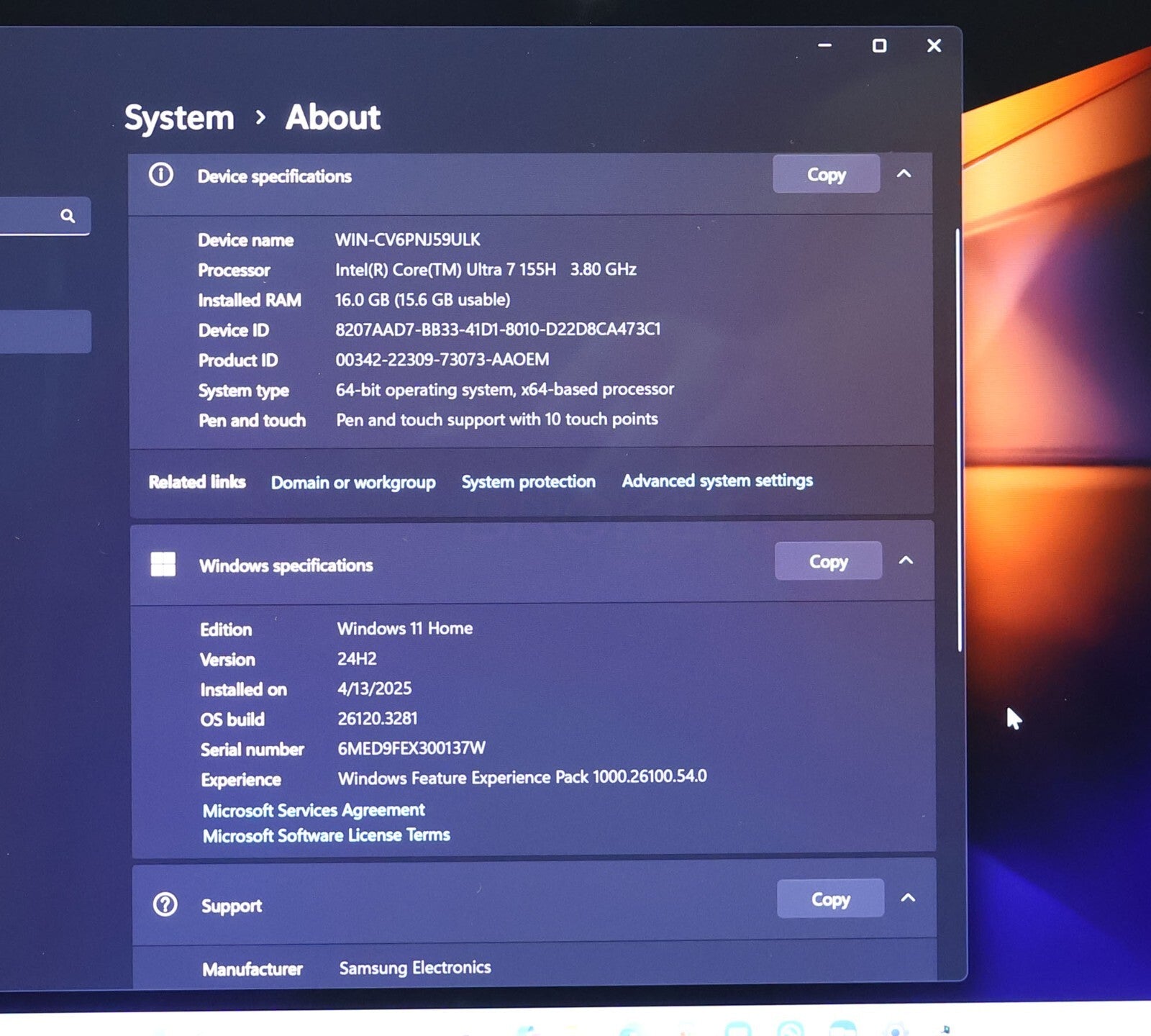The image size is (1151, 1036).
Task: Open Advanced system settings link
Action: point(717,481)
